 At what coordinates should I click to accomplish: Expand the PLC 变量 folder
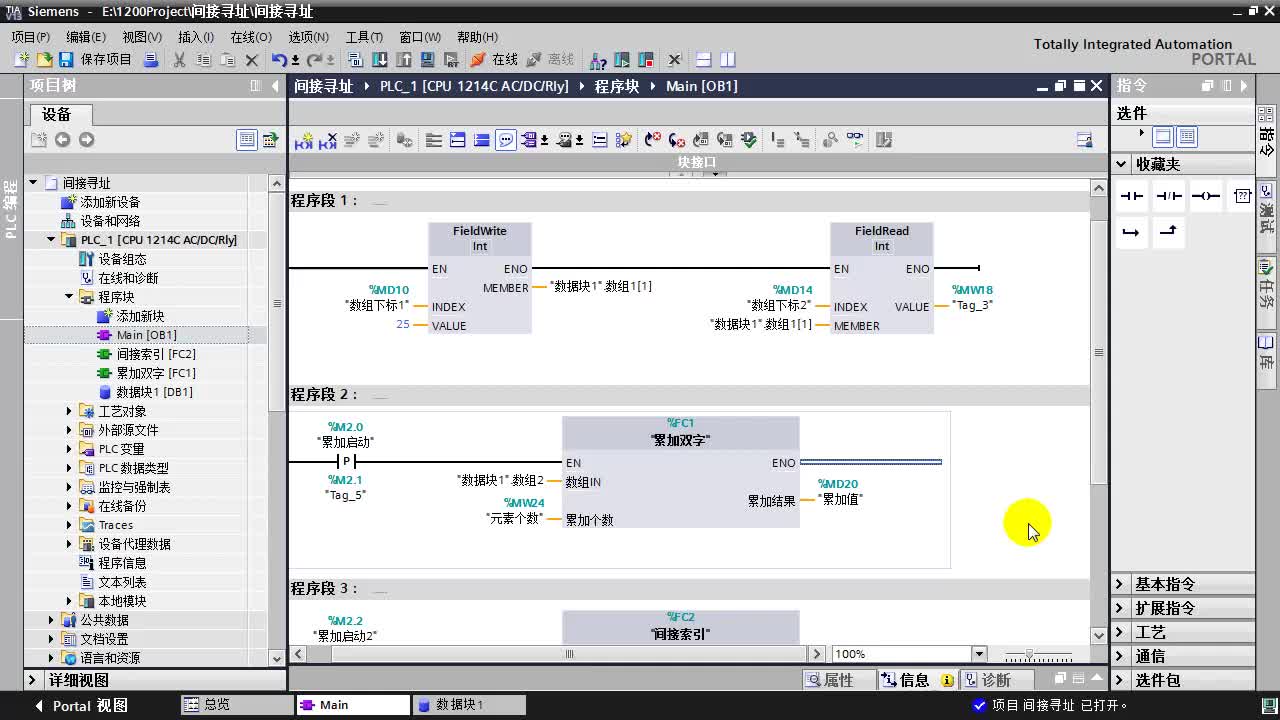point(69,449)
